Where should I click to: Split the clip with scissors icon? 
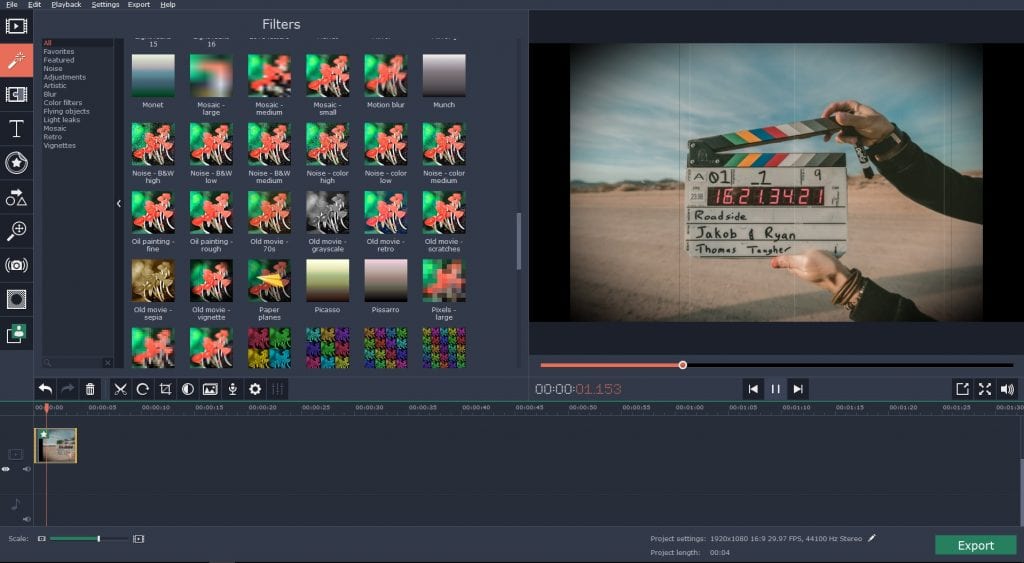120,389
